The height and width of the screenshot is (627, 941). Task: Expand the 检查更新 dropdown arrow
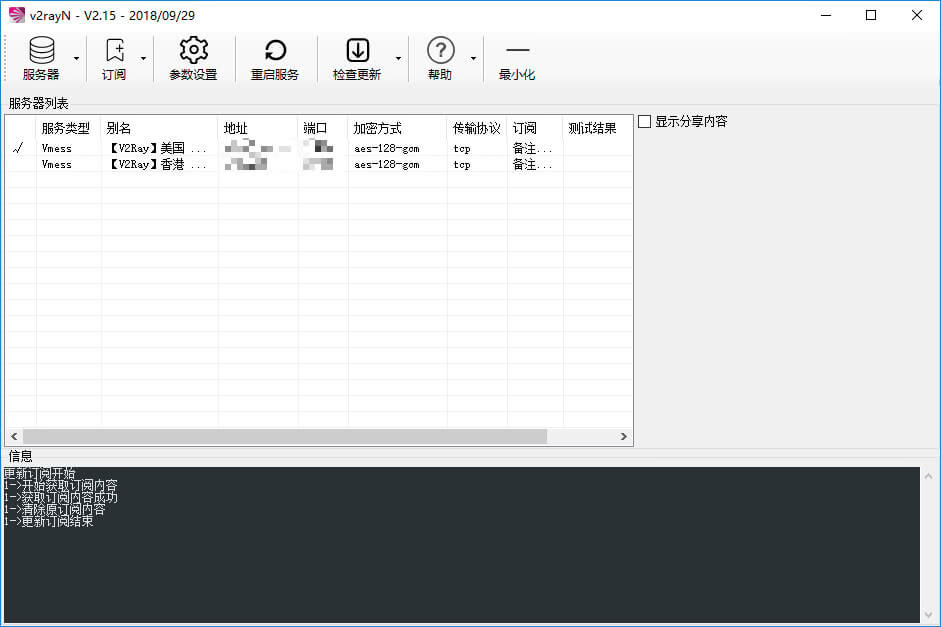[x=398, y=58]
